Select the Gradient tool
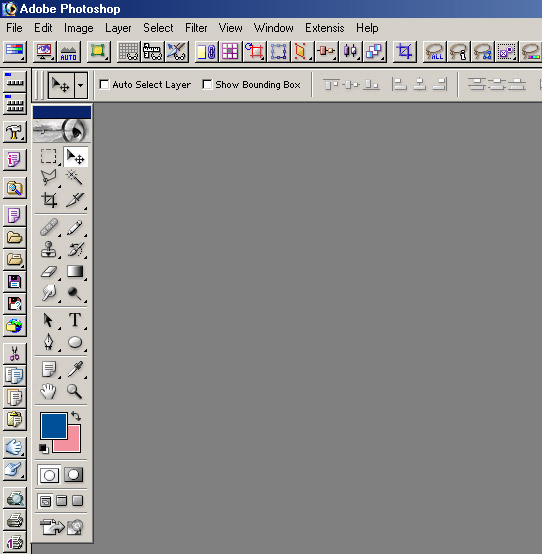 (x=75, y=271)
